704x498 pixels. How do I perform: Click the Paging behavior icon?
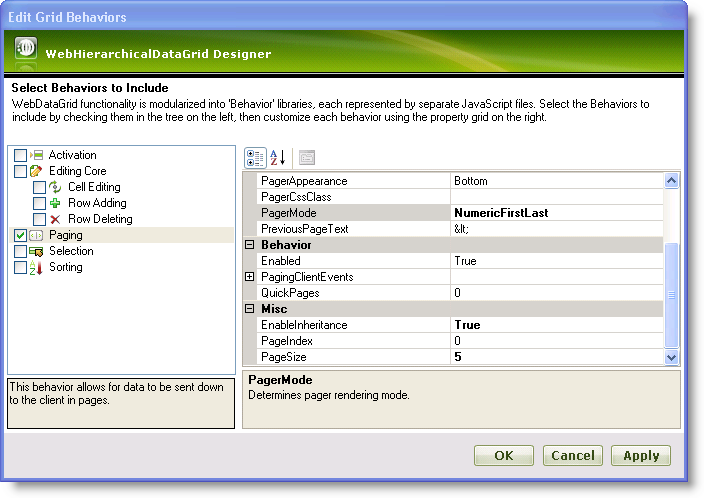(x=36, y=235)
